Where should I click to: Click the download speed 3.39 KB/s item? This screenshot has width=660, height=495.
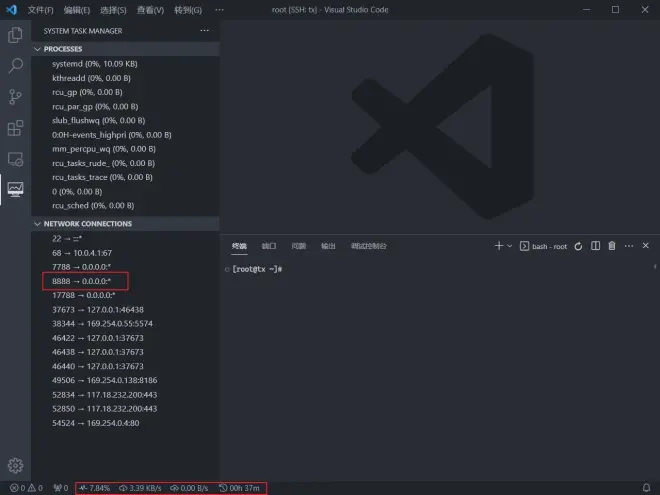[x=140, y=488]
